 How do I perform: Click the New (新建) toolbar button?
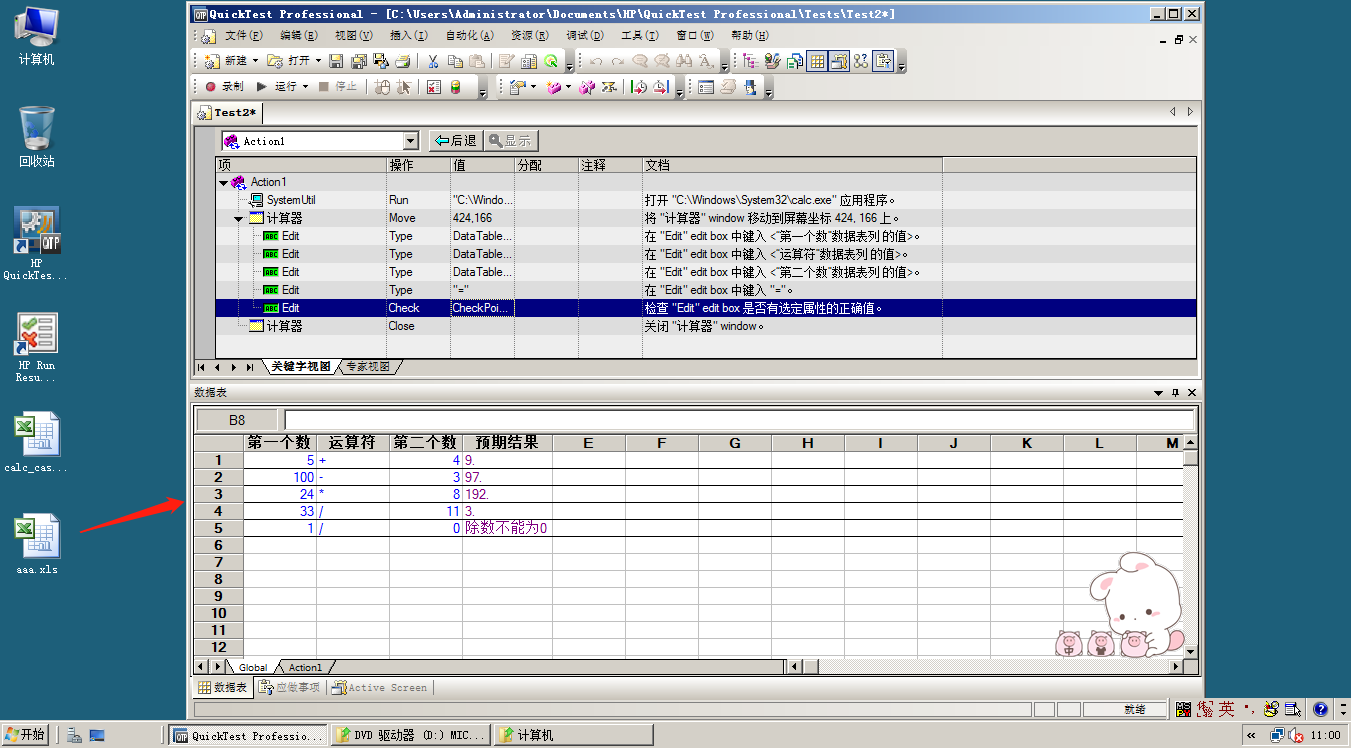point(226,61)
